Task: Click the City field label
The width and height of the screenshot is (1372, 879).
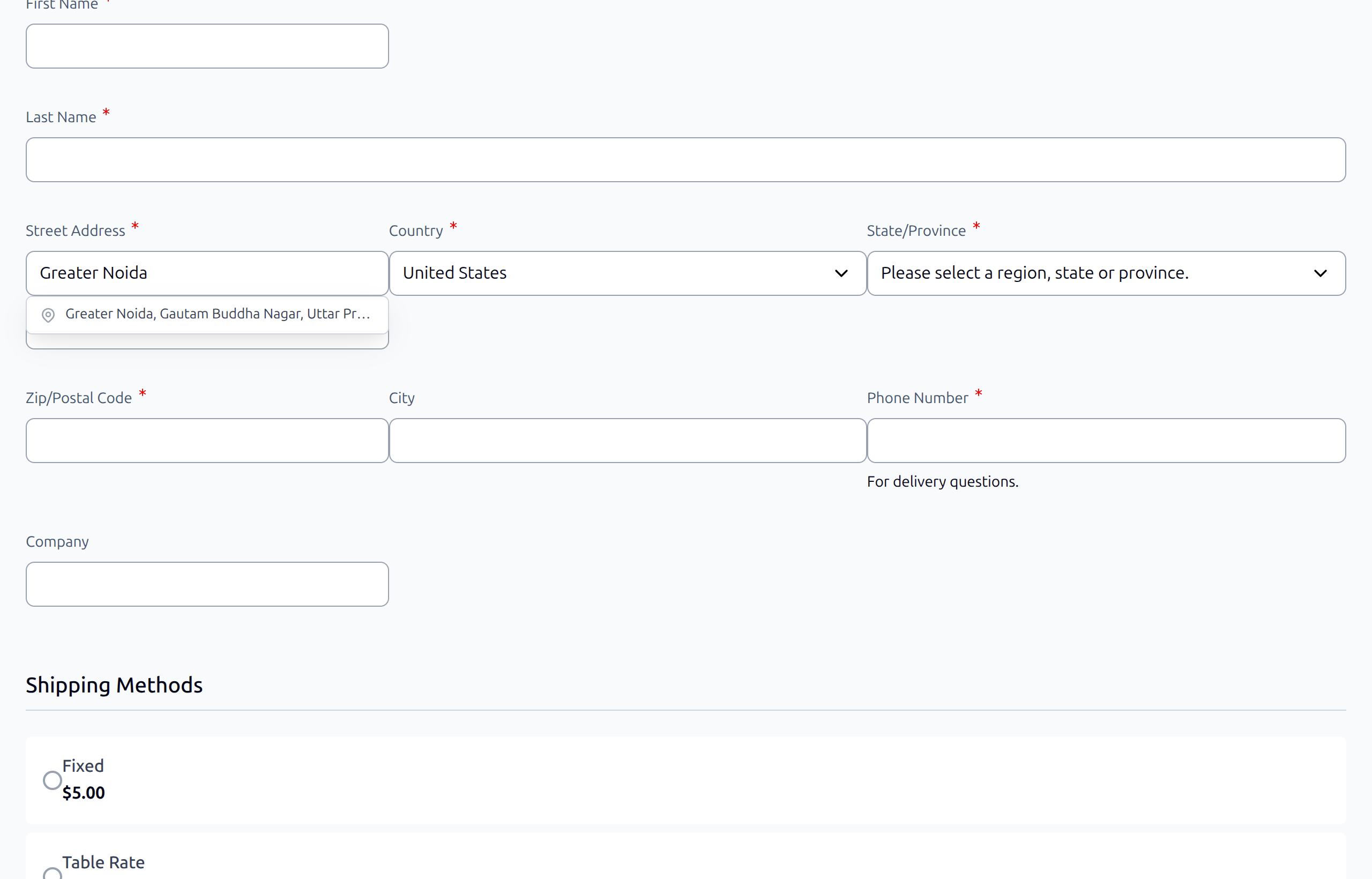Action: click(x=402, y=398)
